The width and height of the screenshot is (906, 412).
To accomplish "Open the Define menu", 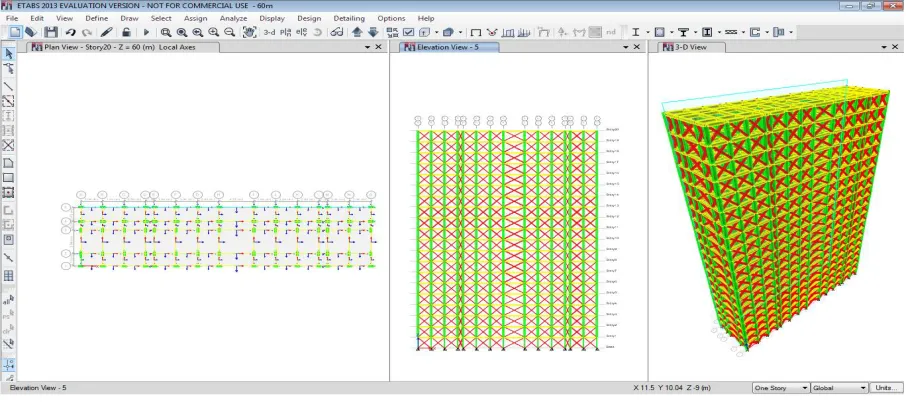I will pos(96,18).
